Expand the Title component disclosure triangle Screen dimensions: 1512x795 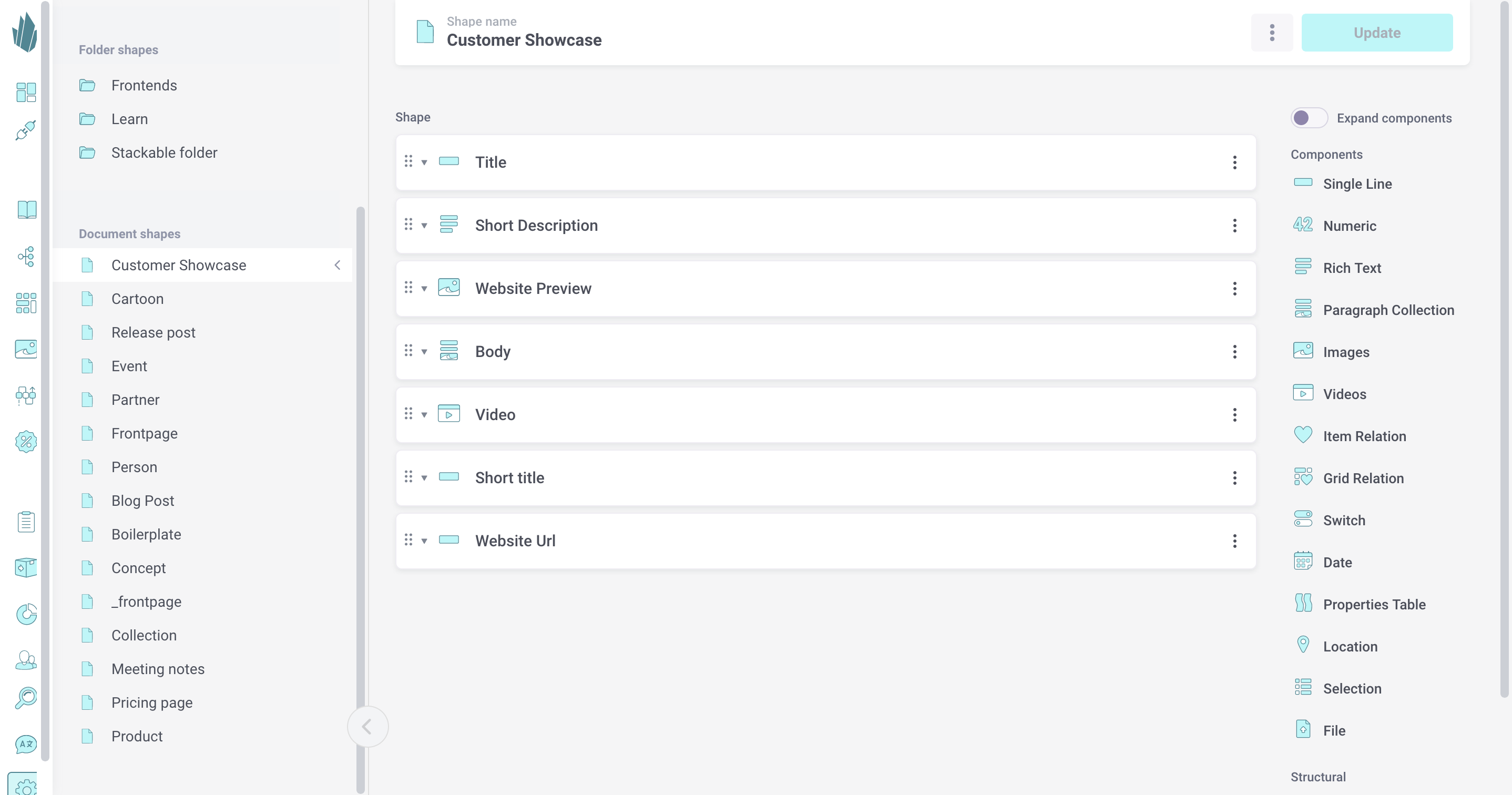coord(424,162)
